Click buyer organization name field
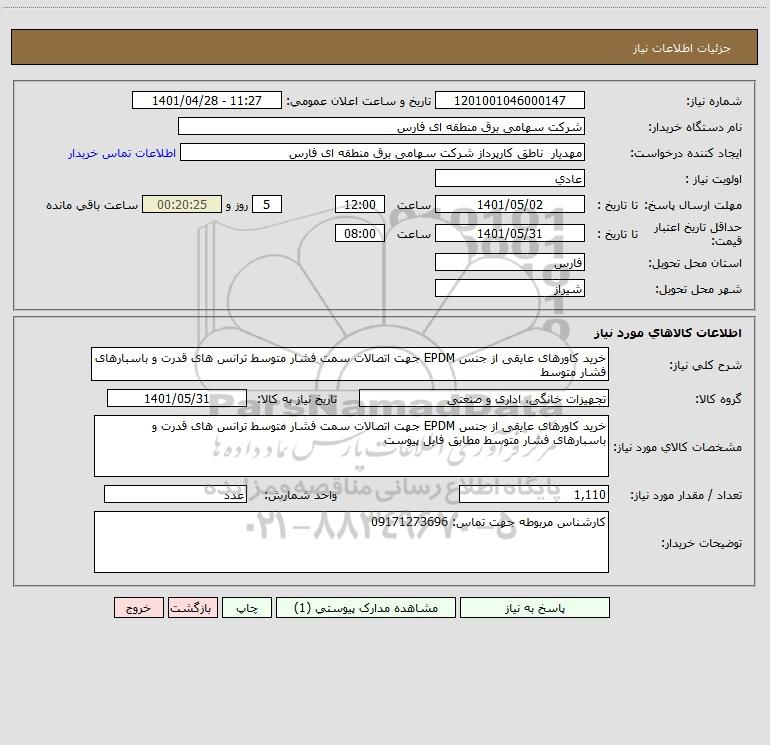This screenshot has width=770, height=745. [381, 126]
